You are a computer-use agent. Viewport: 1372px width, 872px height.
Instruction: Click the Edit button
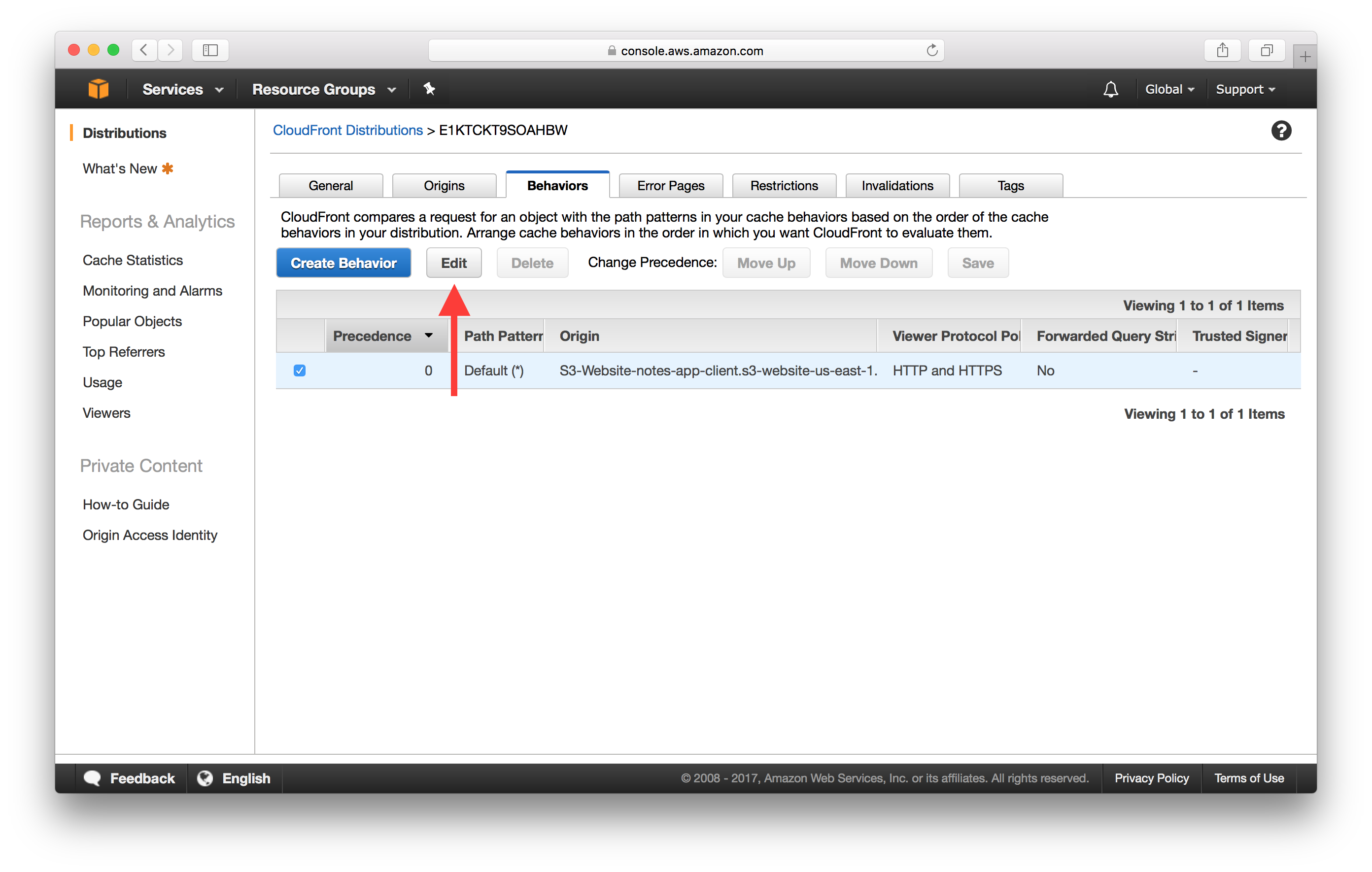pyautogui.click(x=453, y=263)
